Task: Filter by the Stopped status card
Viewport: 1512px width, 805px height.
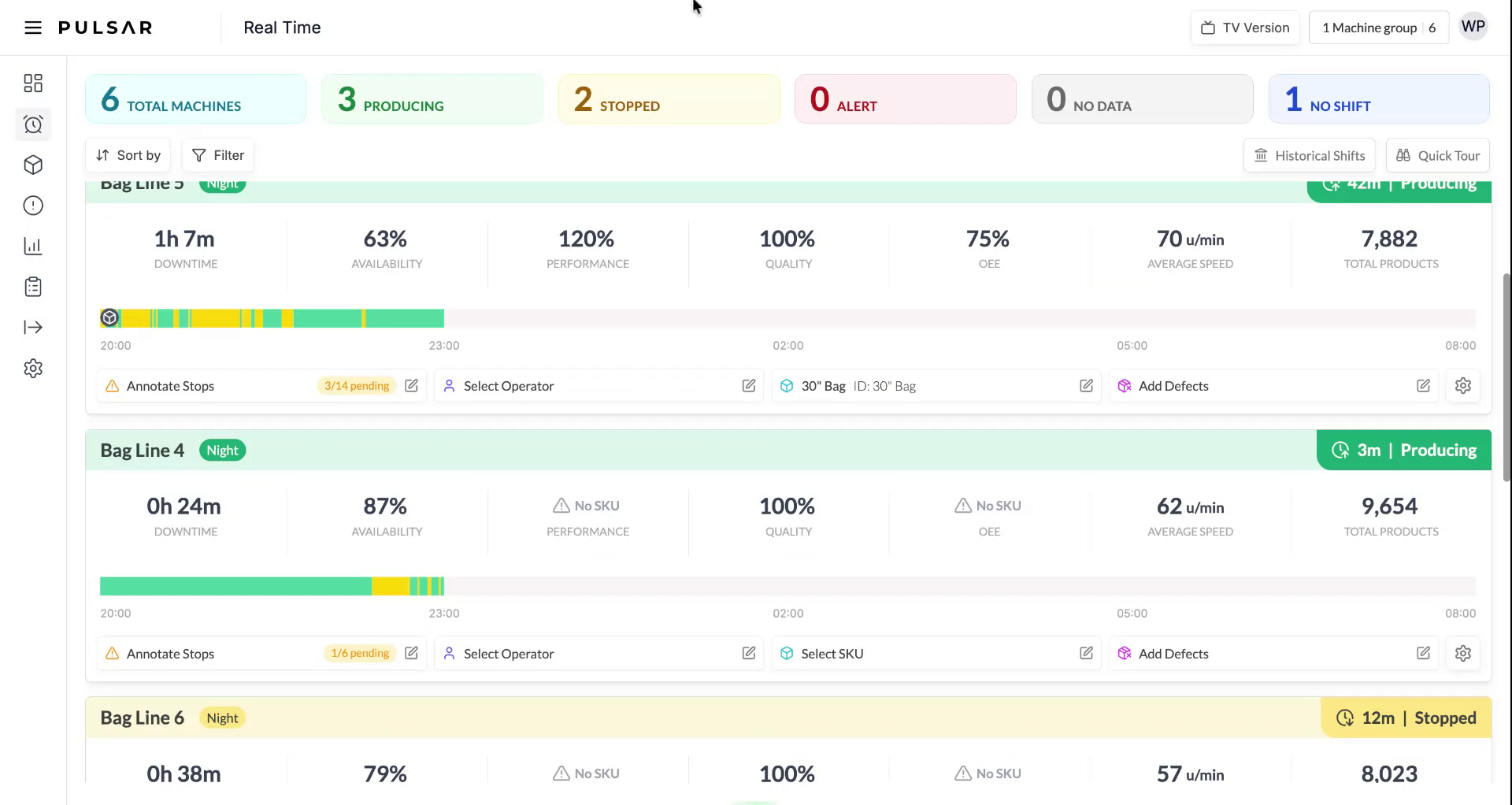Action: (669, 99)
